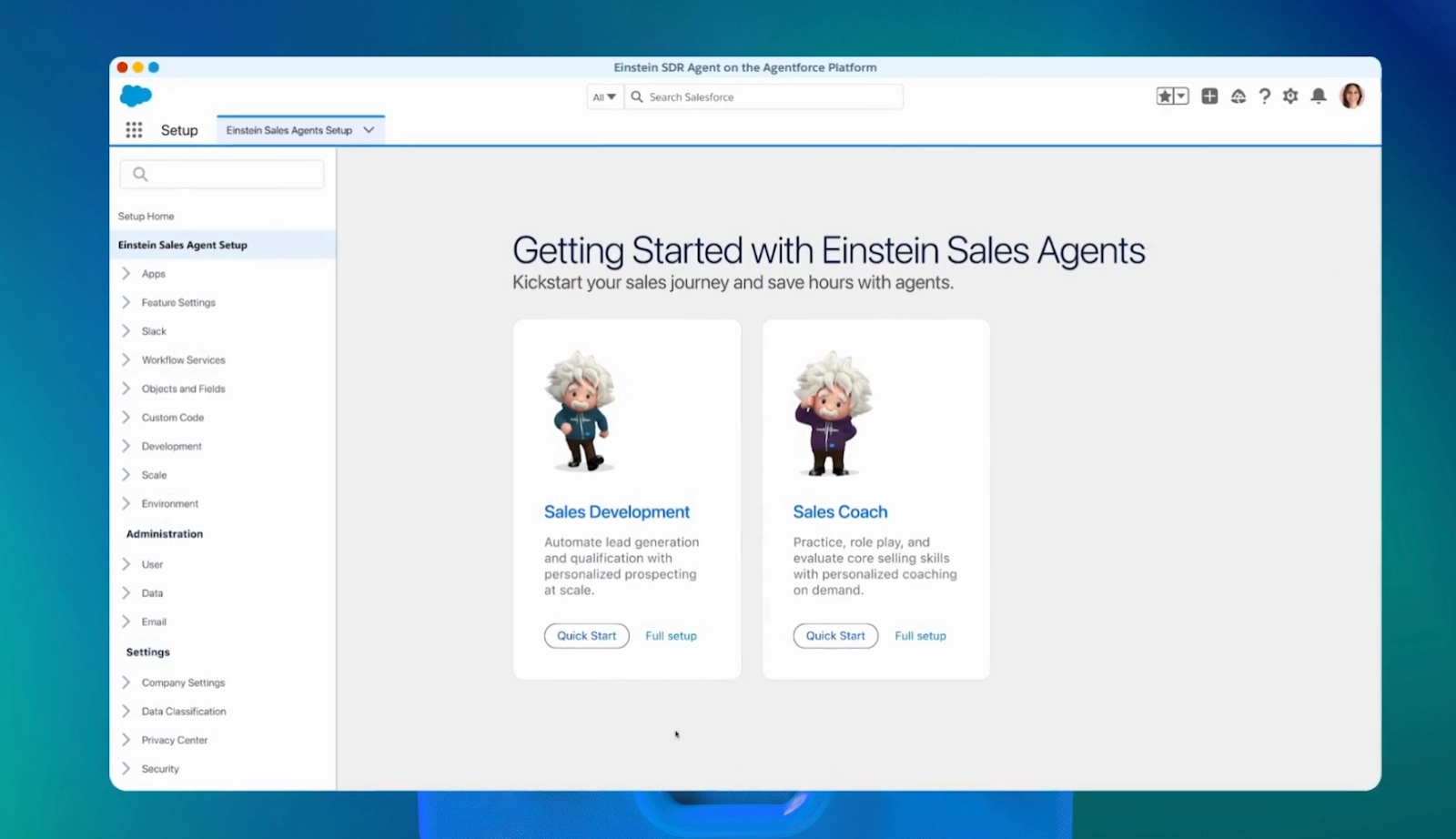Click Quick Start under Sales Coach
This screenshot has height=839, width=1456.
tap(835, 636)
